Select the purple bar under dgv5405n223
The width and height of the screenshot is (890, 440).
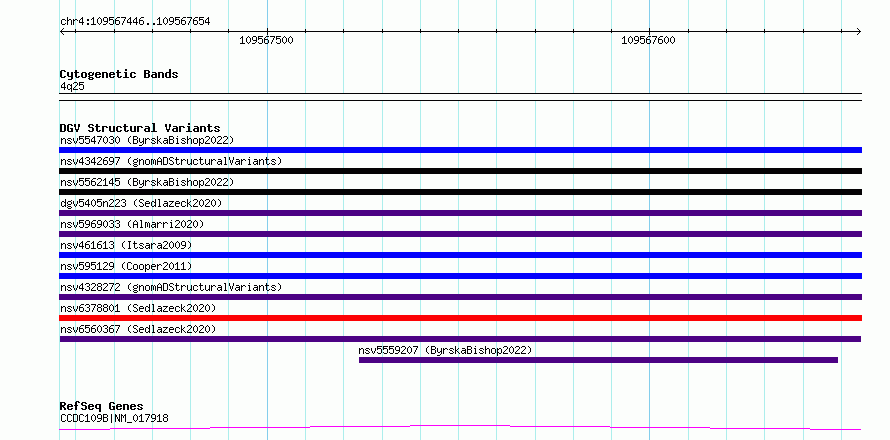(460, 213)
